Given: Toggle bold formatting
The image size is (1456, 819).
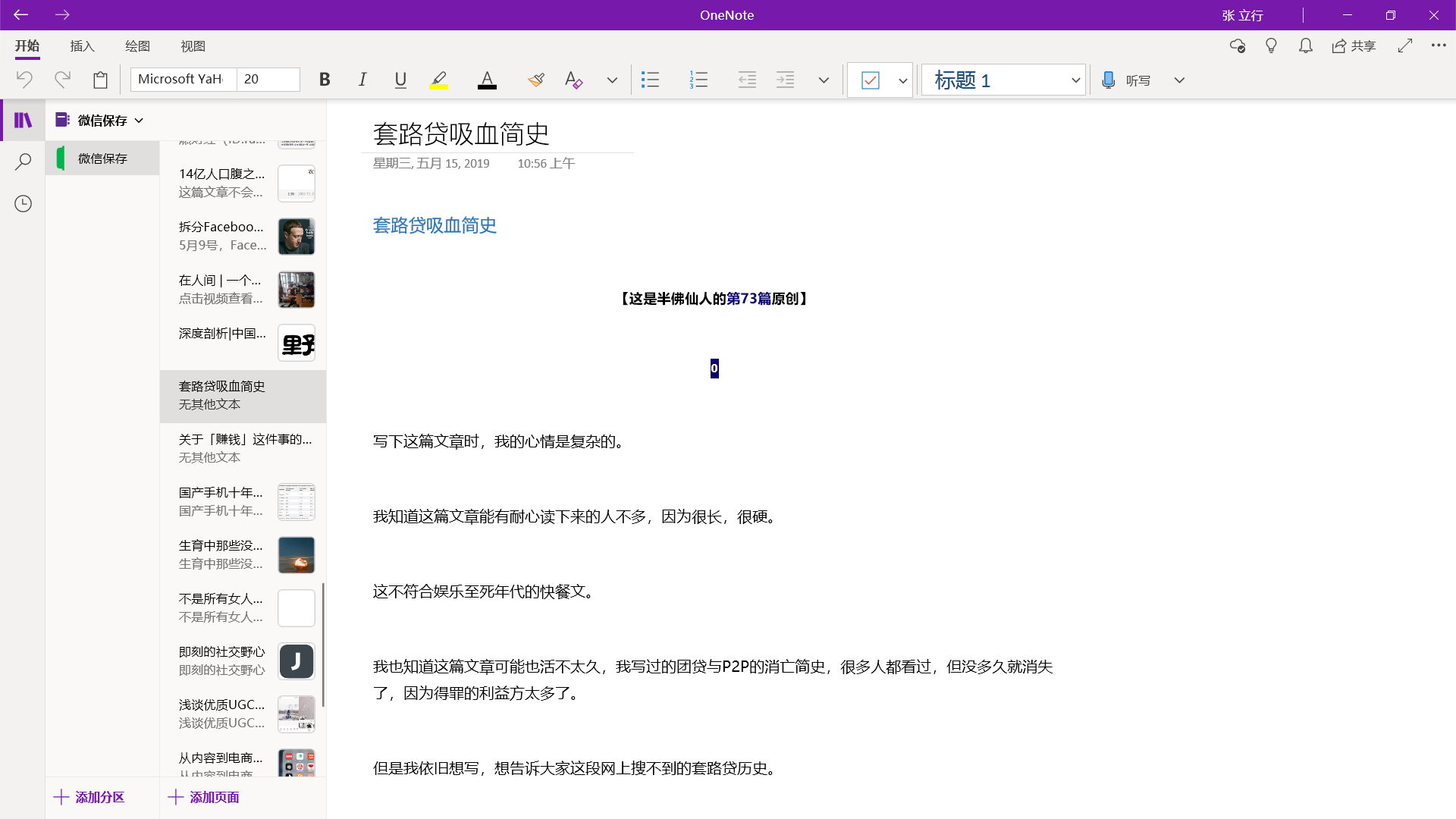Looking at the screenshot, I should pos(325,80).
